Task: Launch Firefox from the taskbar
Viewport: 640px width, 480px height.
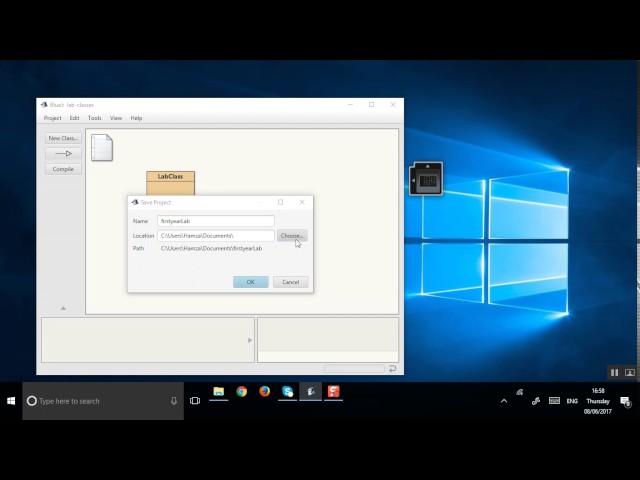Action: [264, 392]
